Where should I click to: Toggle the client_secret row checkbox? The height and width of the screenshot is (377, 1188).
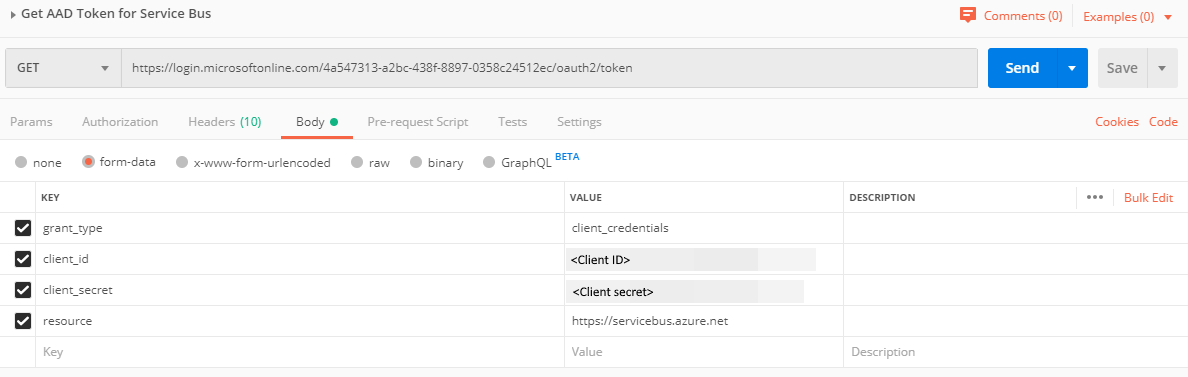click(x=23, y=290)
